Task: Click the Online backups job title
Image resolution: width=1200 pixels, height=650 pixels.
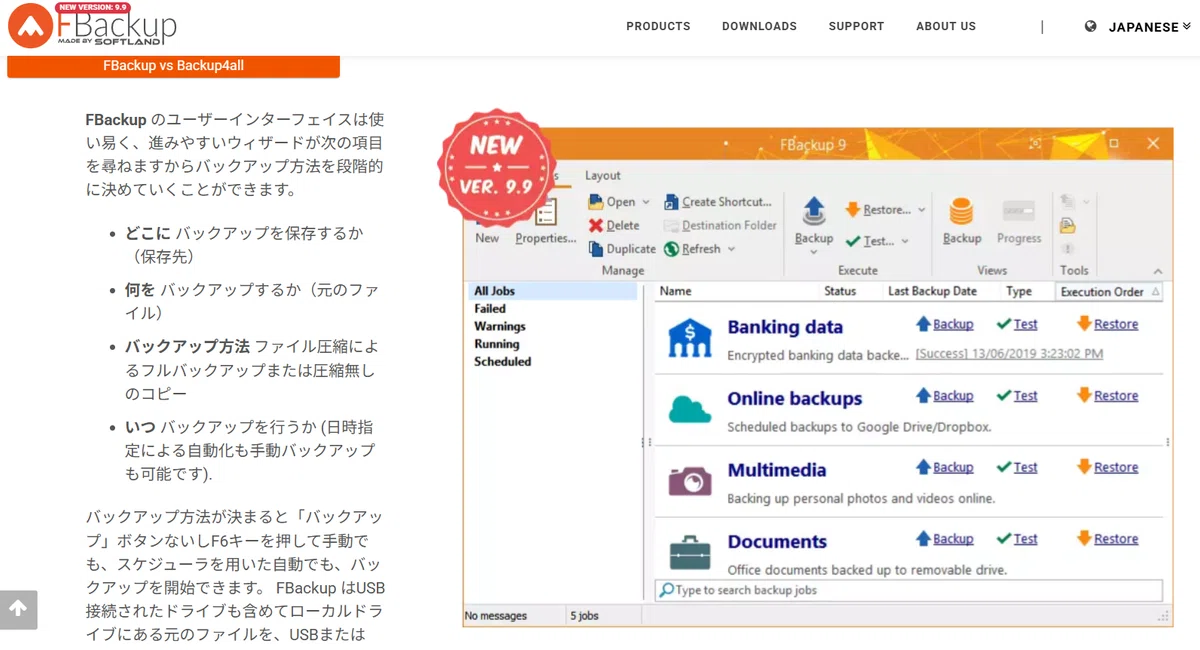Action: coord(795,399)
